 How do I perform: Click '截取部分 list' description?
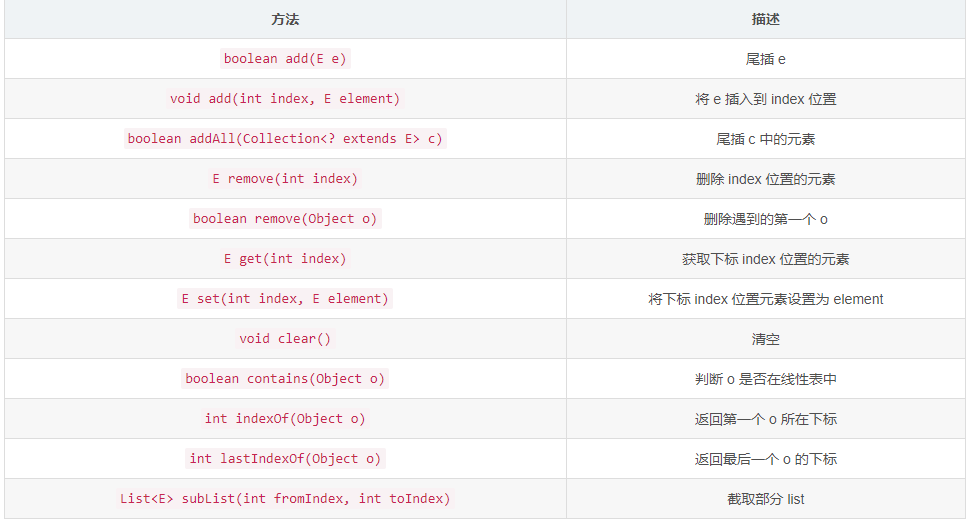[x=765, y=499]
